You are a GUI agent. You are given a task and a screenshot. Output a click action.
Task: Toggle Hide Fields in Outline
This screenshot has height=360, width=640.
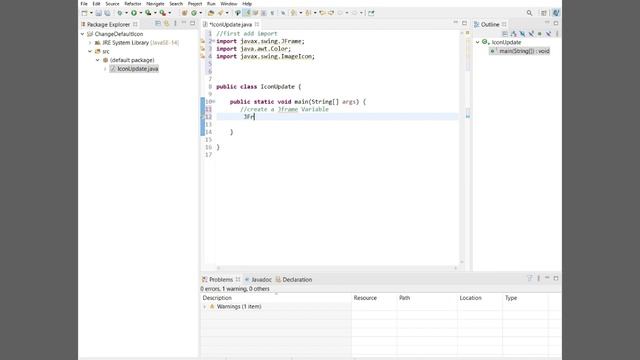(522, 34)
